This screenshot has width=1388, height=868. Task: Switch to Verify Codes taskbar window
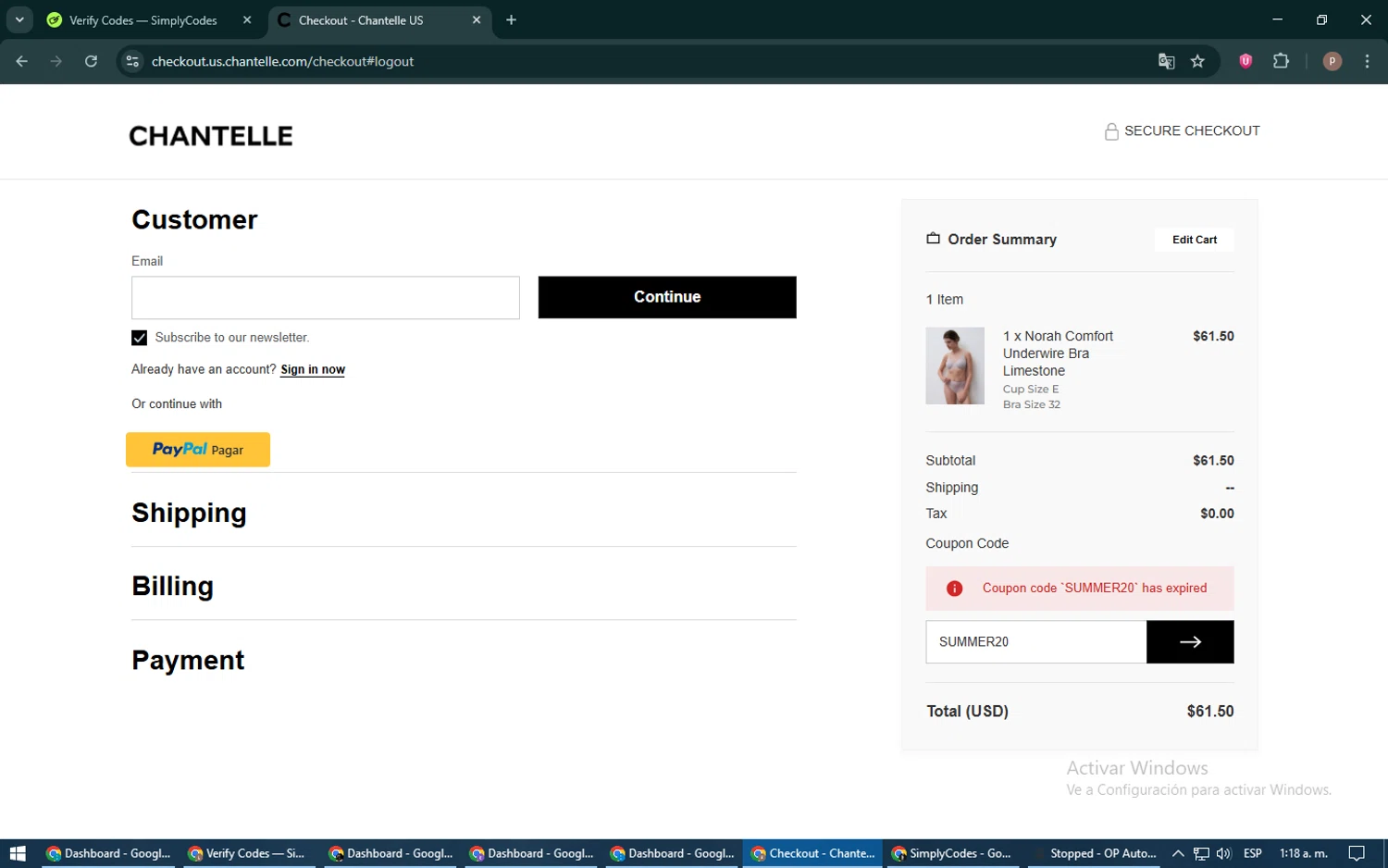tap(248, 853)
